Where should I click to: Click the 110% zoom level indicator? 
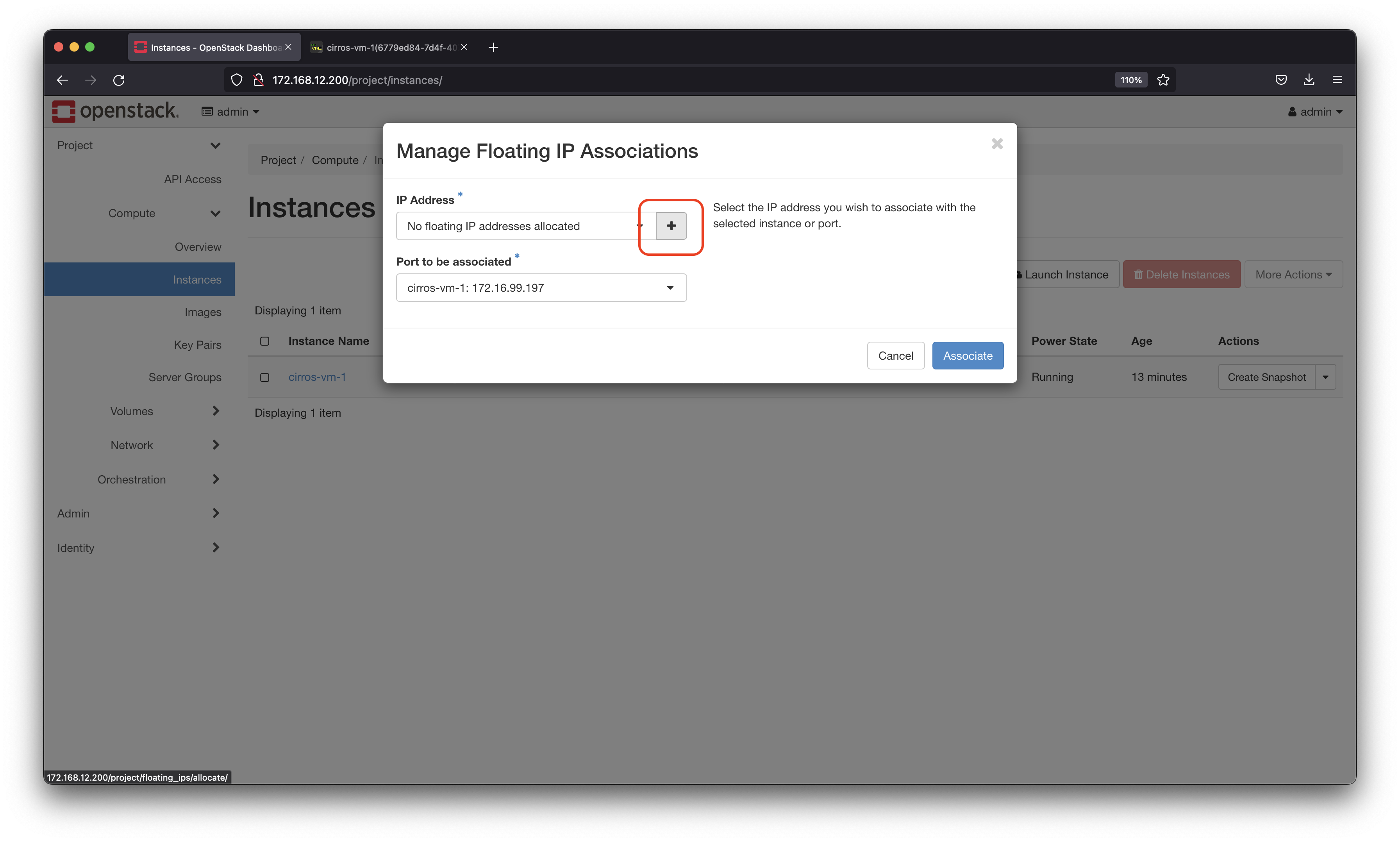coord(1130,80)
